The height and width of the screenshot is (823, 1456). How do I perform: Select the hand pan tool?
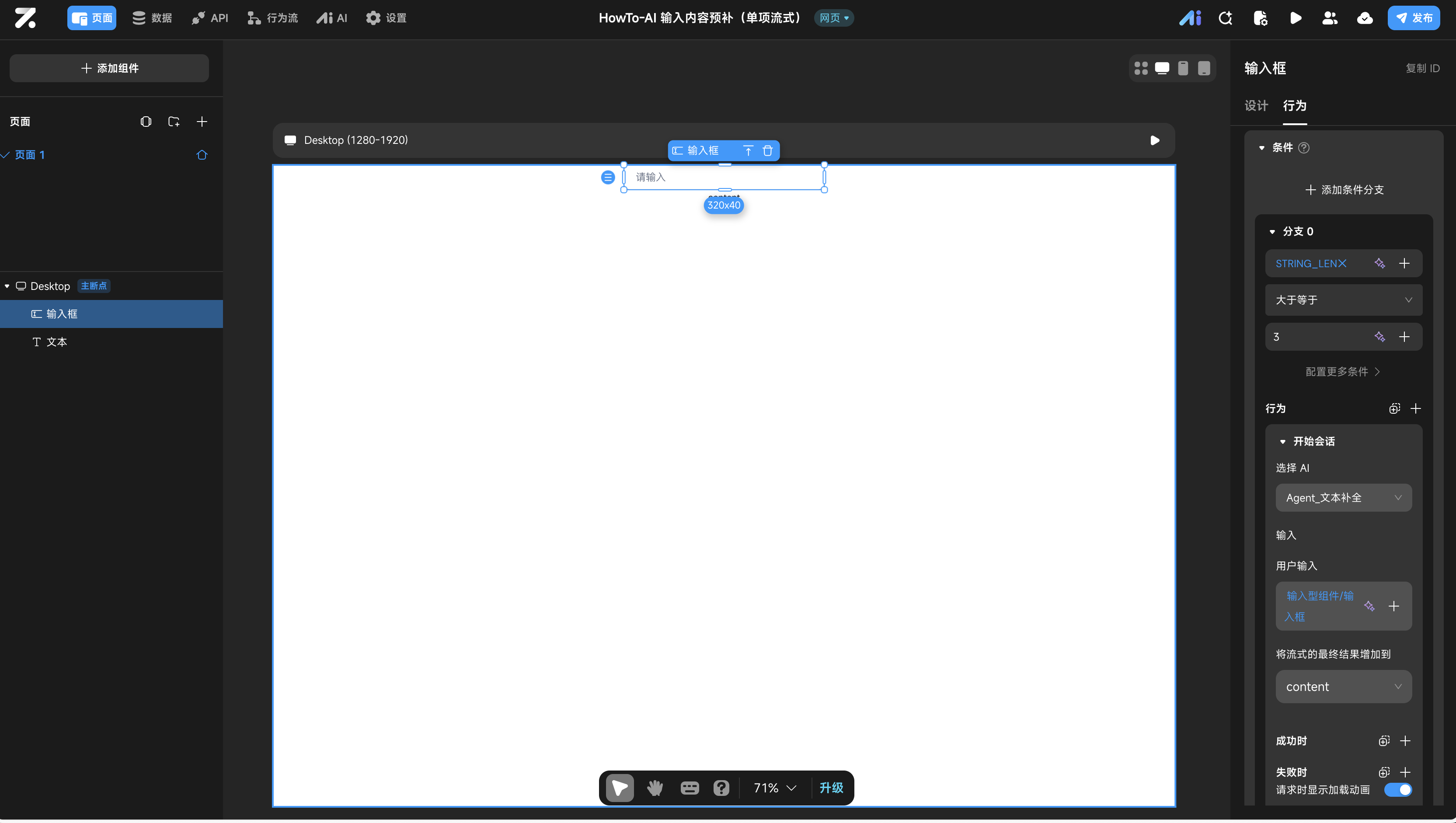pyautogui.click(x=655, y=788)
